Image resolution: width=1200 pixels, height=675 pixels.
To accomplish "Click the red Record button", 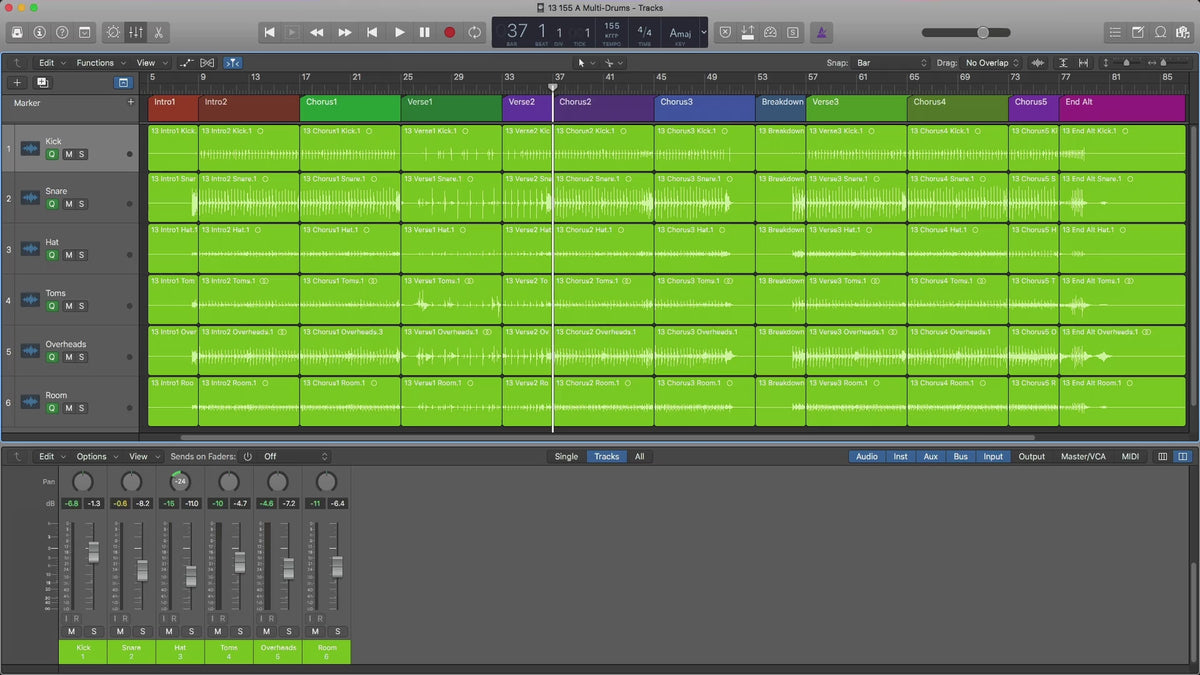I will point(449,32).
